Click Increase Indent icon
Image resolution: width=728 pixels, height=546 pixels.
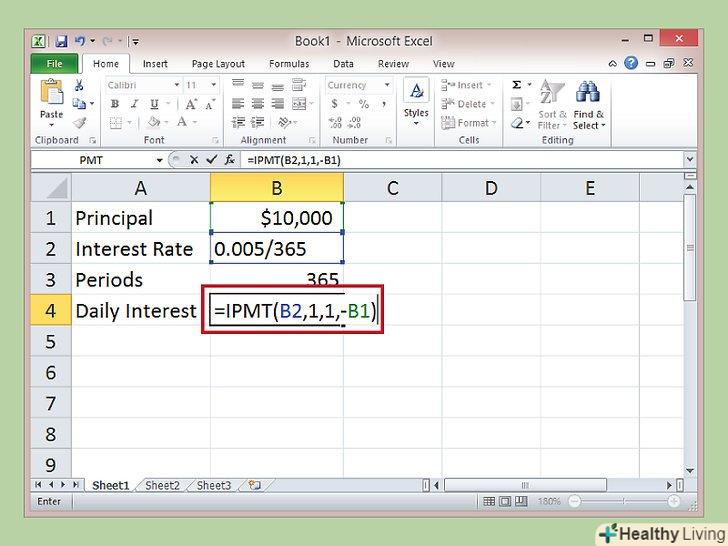[258, 123]
